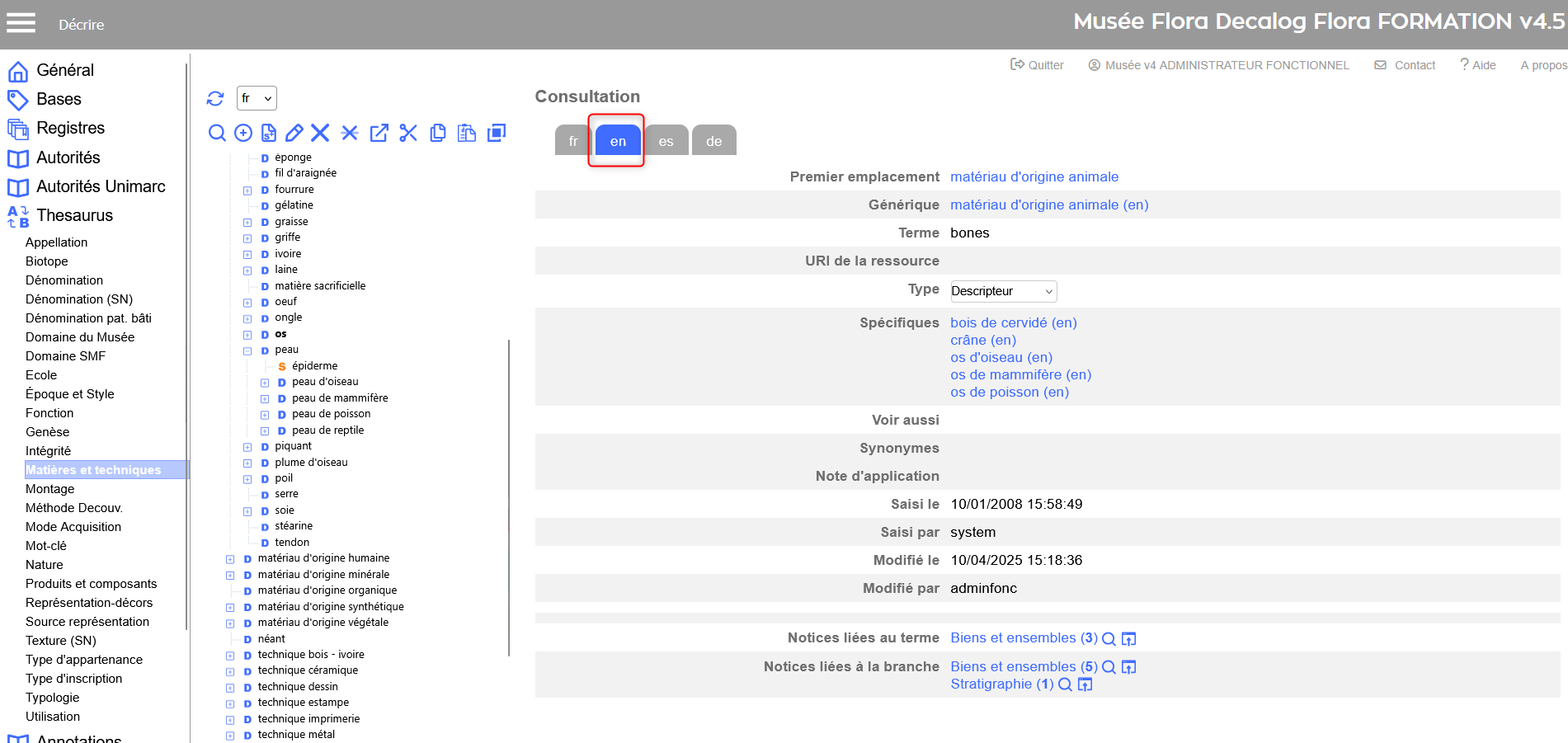Open the os de mammifère specific term
Image resolution: width=1568 pixels, height=743 pixels.
pyautogui.click(x=1020, y=374)
